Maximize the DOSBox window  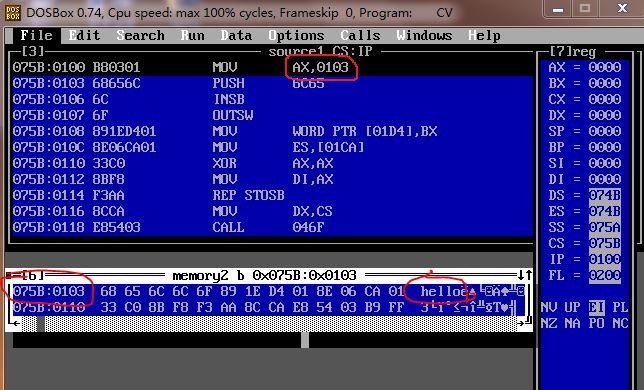[x=585, y=9]
